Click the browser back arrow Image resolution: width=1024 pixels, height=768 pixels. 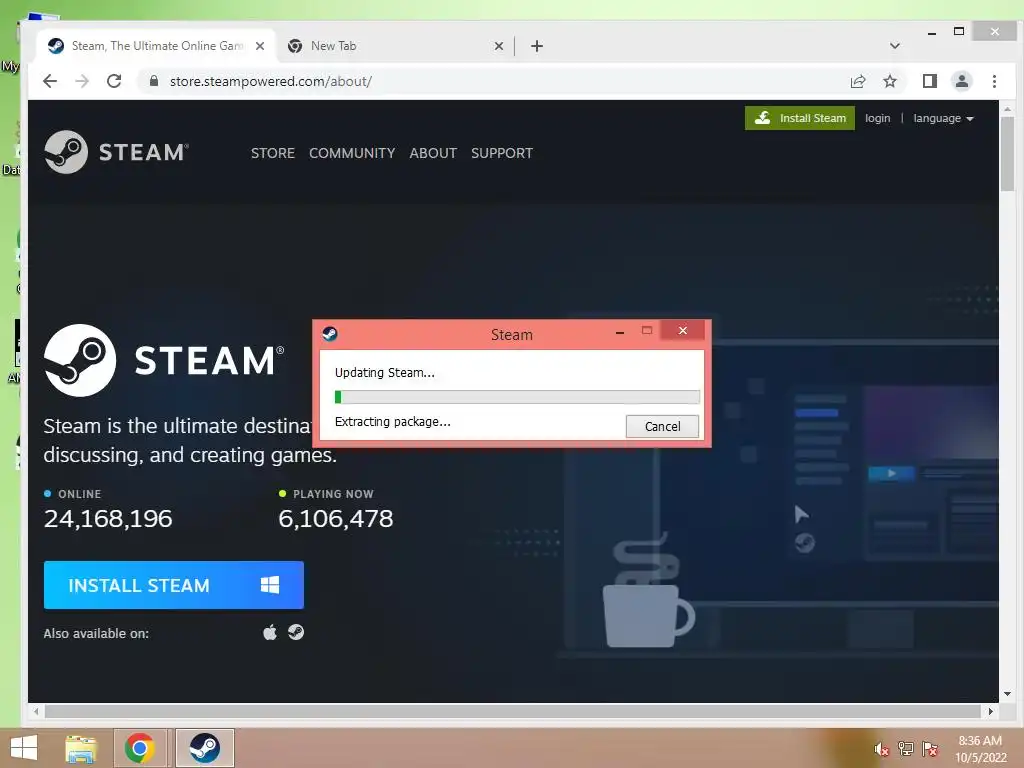(x=50, y=81)
